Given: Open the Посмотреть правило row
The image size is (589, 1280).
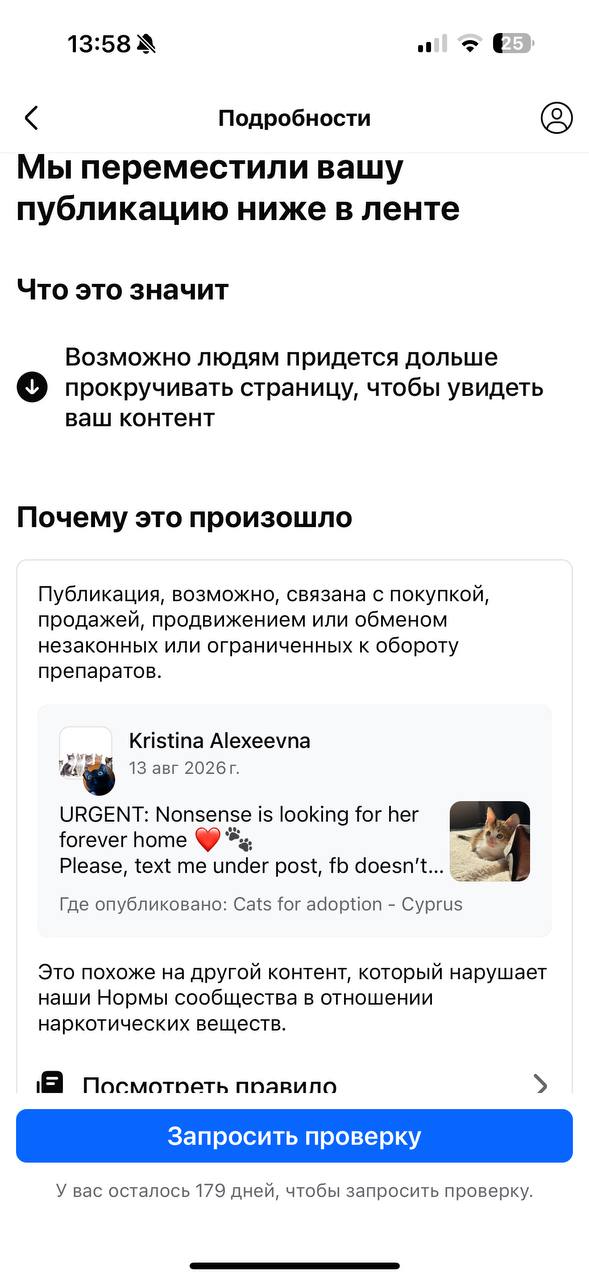Looking at the screenshot, I should 294,1084.
